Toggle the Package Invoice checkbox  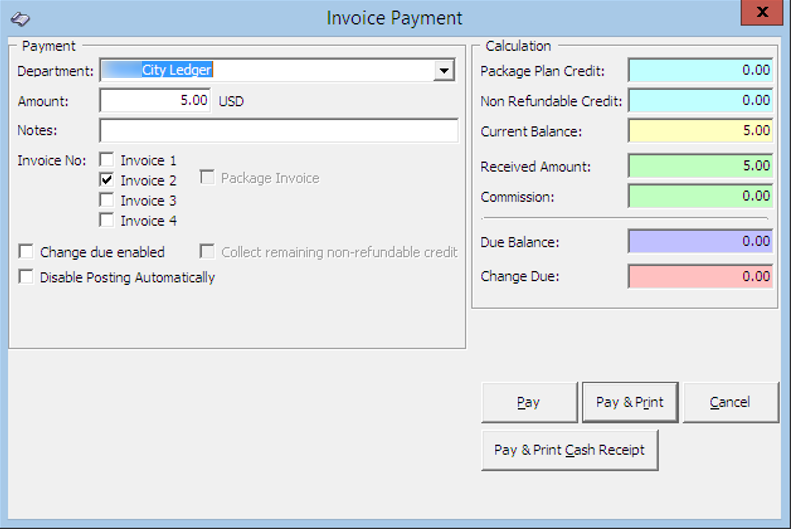tap(207, 178)
